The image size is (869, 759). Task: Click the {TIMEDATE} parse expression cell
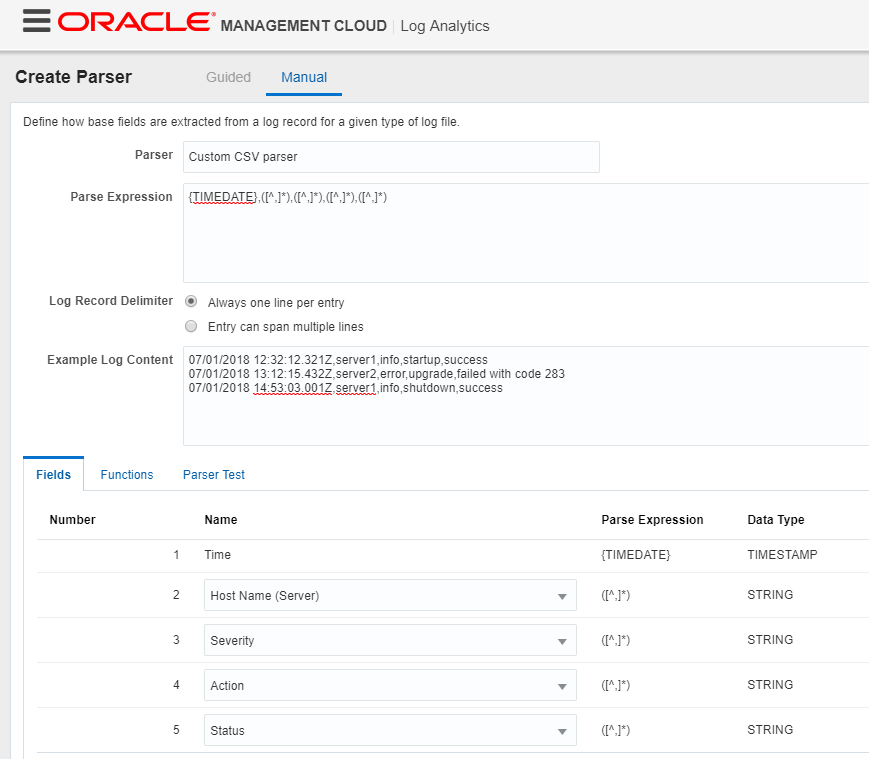point(636,555)
